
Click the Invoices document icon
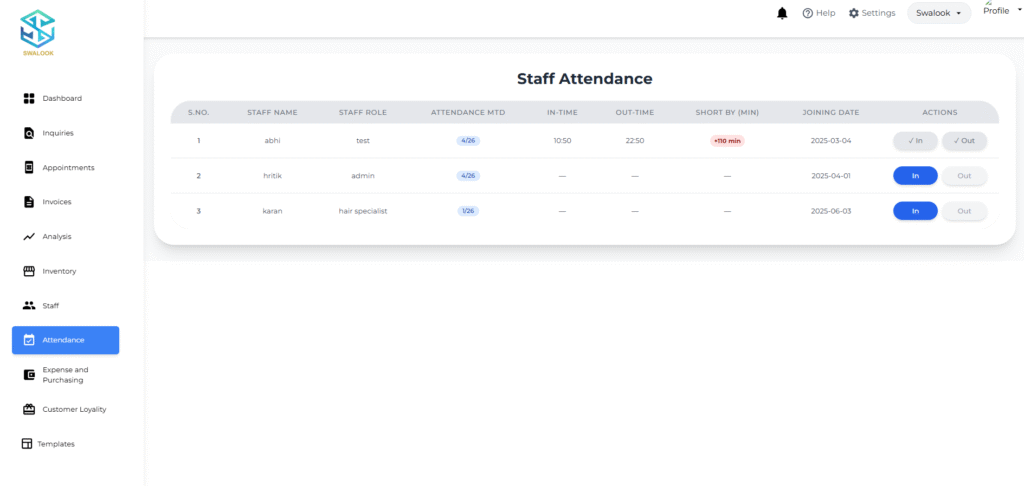(29, 202)
